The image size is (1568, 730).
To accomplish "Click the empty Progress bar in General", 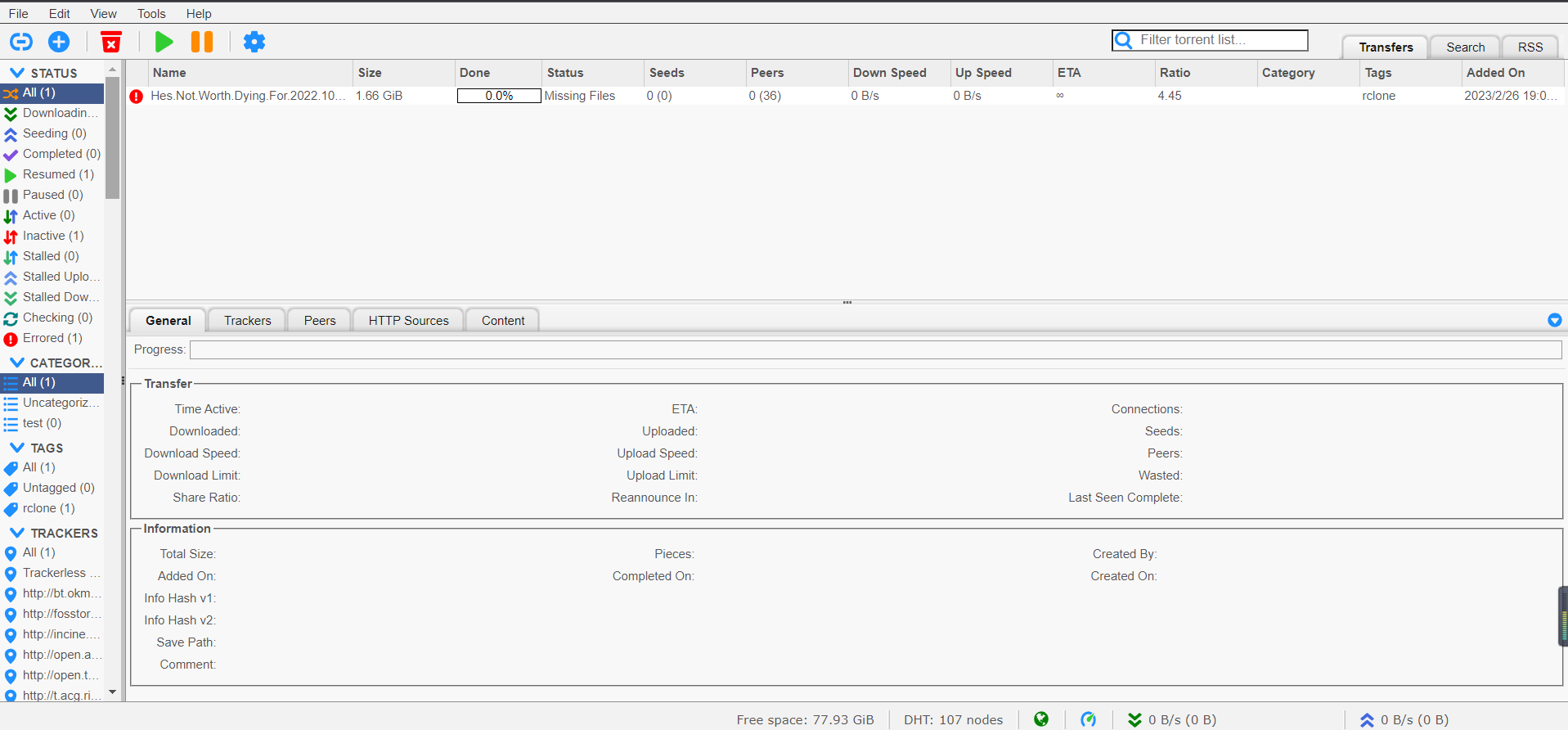I will 875,349.
